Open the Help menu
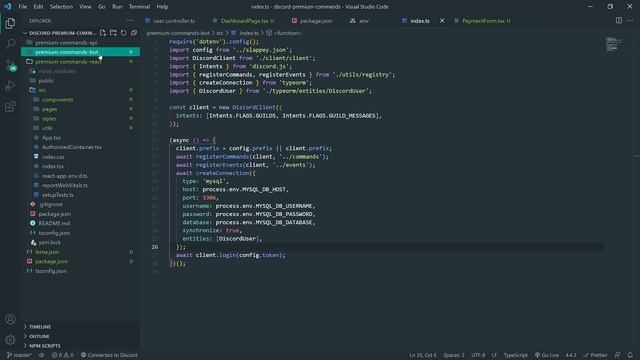Screen dimensions: 640x360 tap(162, 7)
